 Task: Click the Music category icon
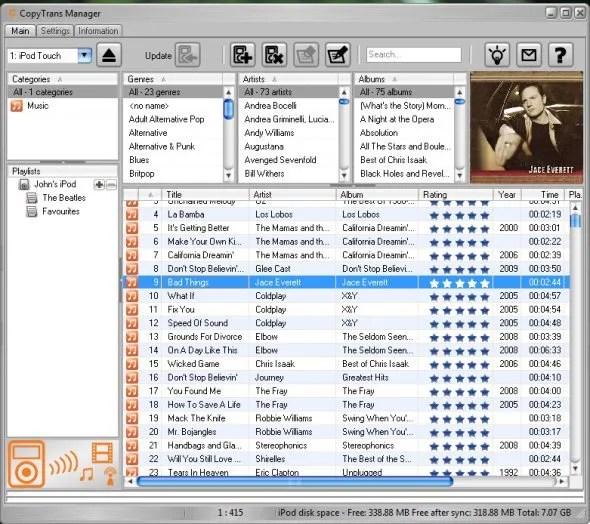click(17, 106)
